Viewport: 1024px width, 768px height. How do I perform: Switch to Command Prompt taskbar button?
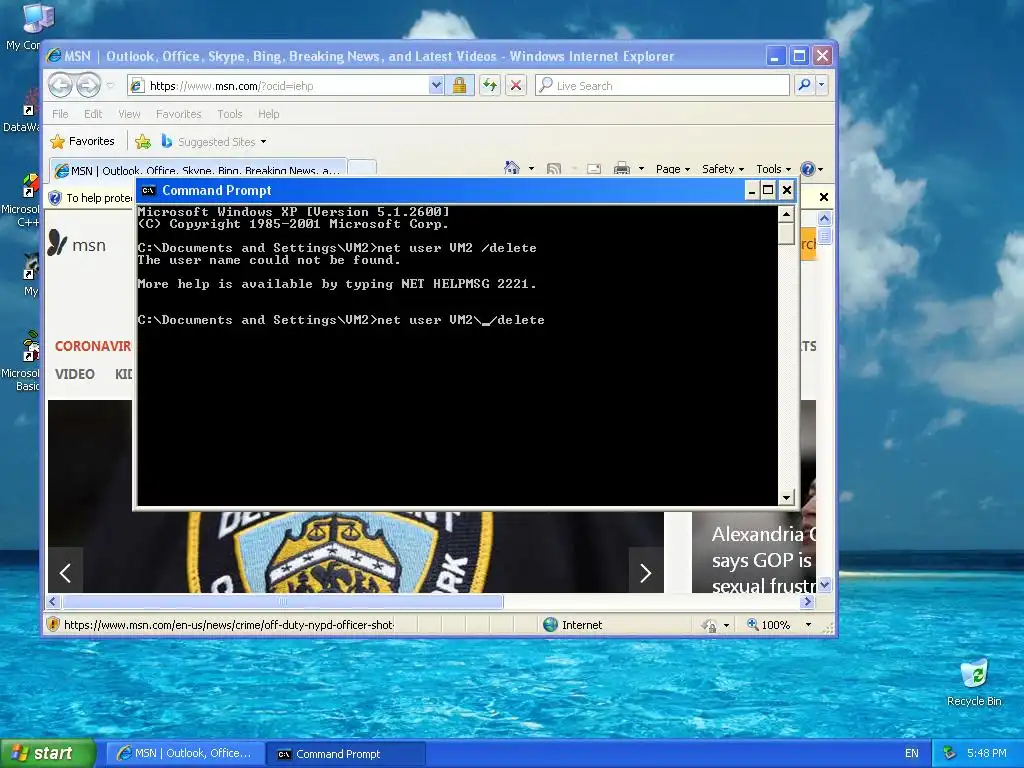(x=346, y=753)
